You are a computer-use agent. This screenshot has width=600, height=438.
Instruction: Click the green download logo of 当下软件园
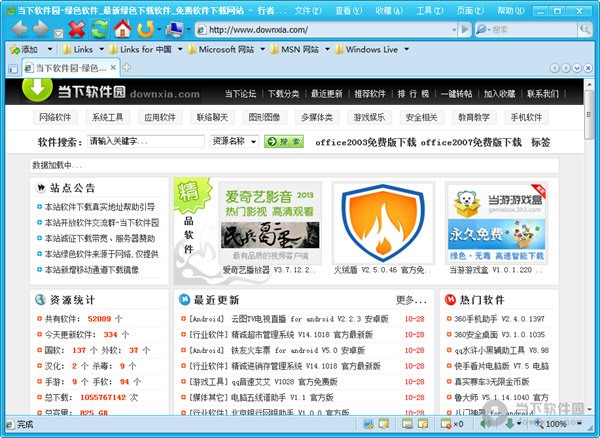coord(37,90)
